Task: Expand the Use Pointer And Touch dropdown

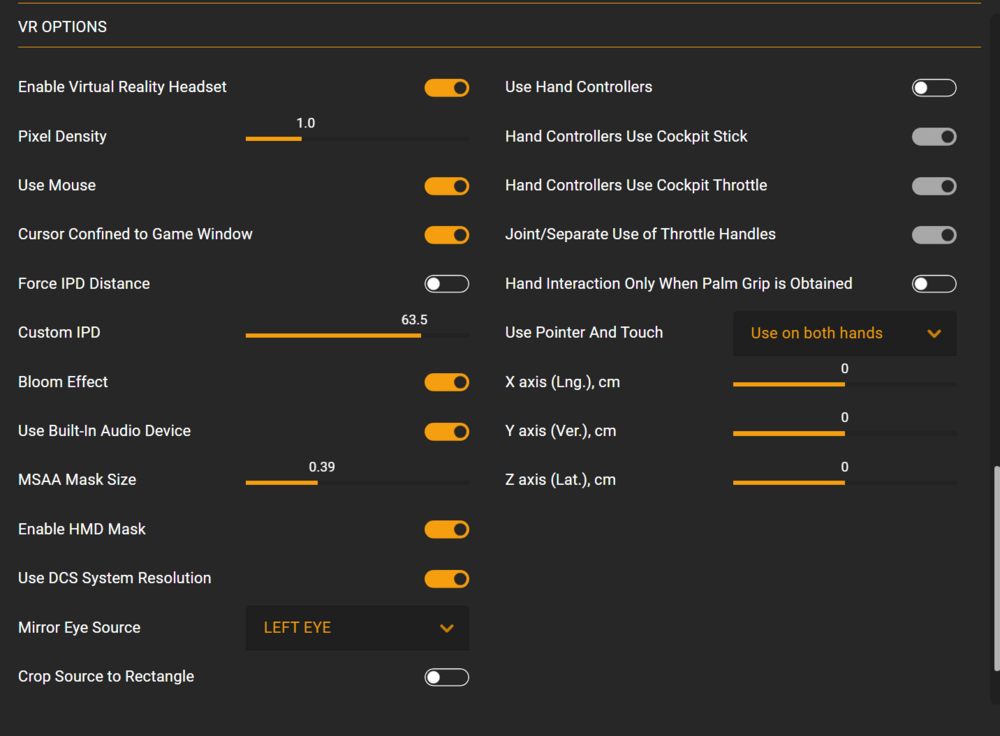Action: (845, 333)
